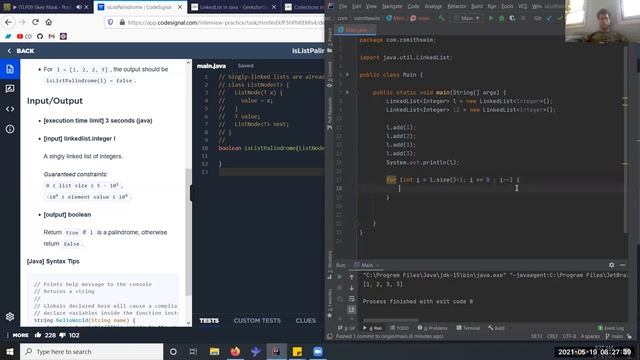This screenshot has height=360, width=640.
Task: Open the TODO tool window tab
Action: (400, 328)
